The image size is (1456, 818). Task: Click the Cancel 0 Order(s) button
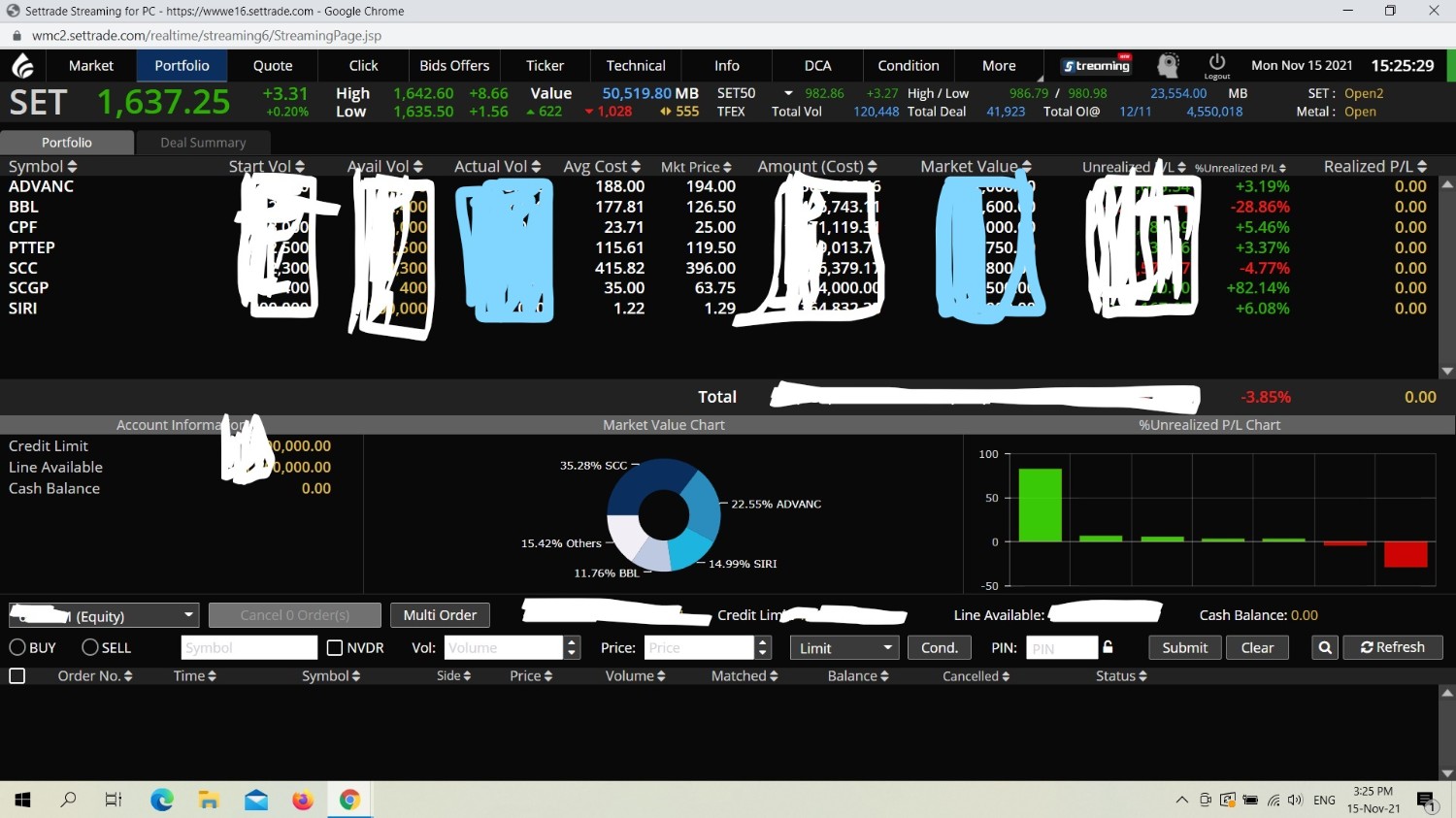tap(295, 615)
